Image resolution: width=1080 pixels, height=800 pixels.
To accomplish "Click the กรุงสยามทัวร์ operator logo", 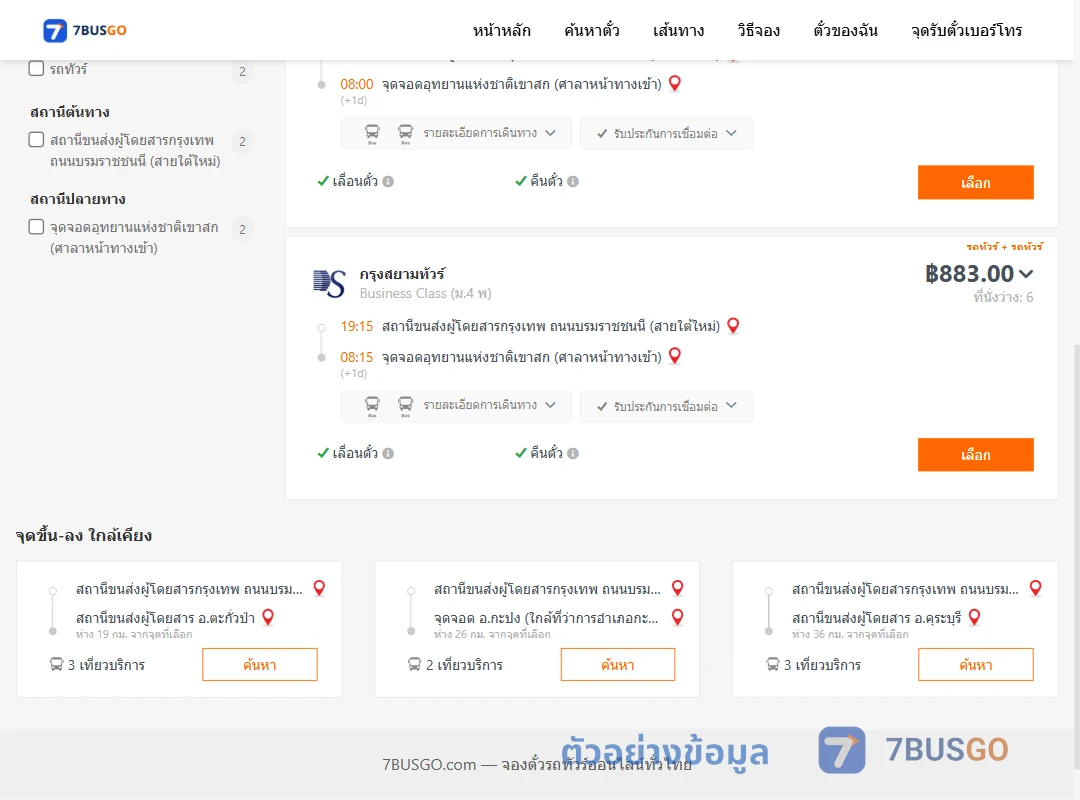I will [x=329, y=283].
